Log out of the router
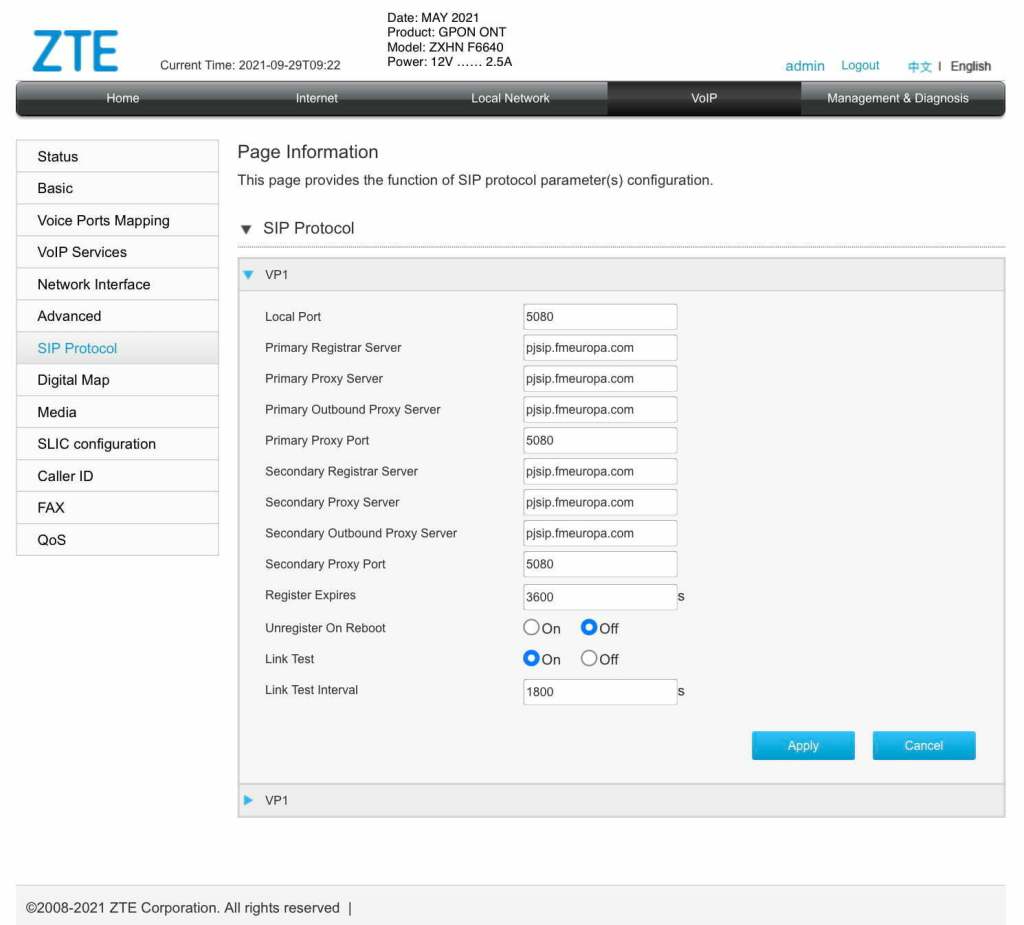Screen dimensions: 1024x925 [x=859, y=65]
